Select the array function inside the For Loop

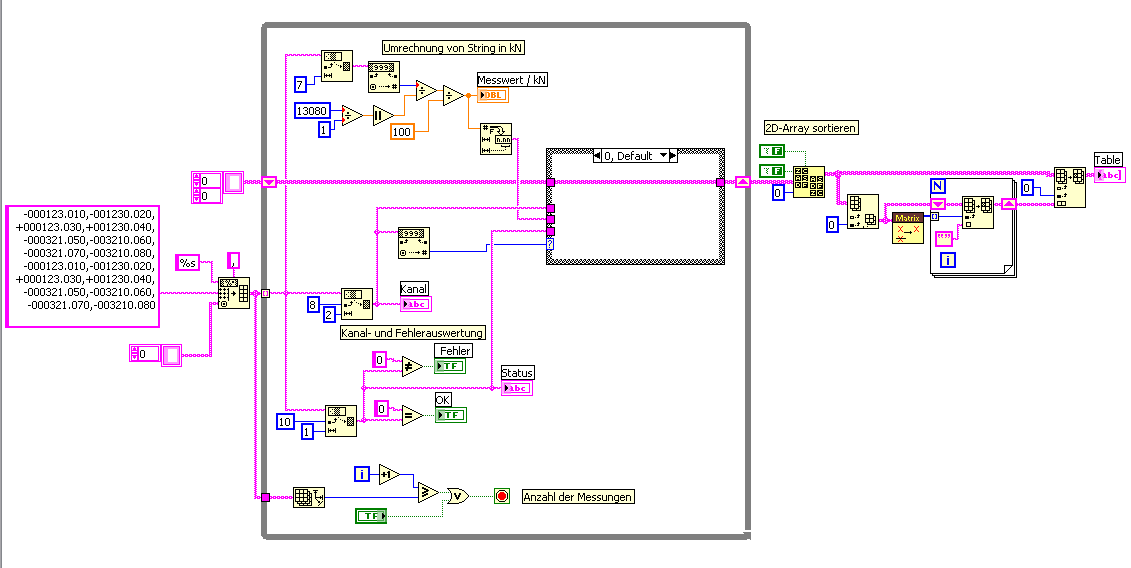[977, 213]
